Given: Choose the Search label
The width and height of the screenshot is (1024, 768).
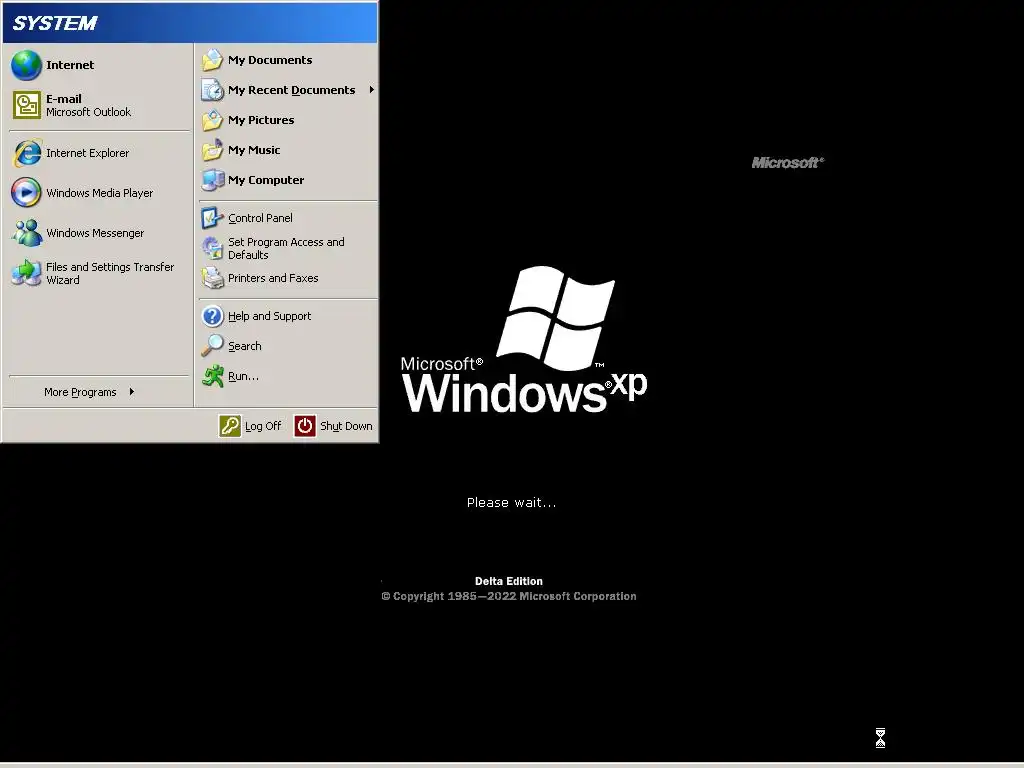Looking at the screenshot, I should pos(244,346).
